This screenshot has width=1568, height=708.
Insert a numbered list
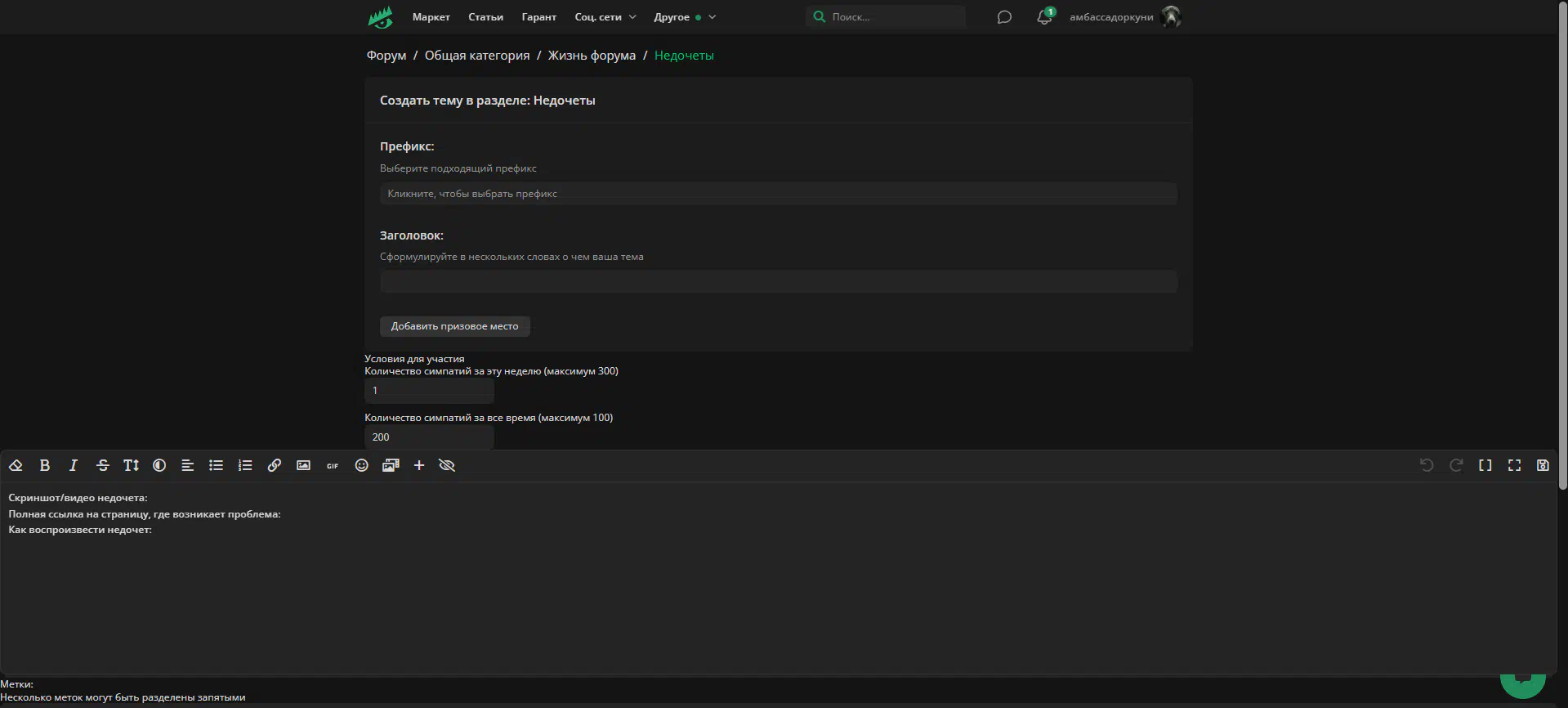(x=245, y=465)
